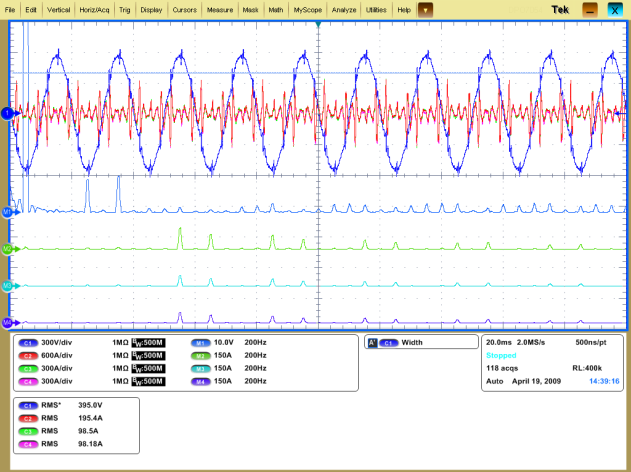Click the C2 RMS measurement badge
Viewport: 631px width, 472px height.
click(x=28, y=418)
